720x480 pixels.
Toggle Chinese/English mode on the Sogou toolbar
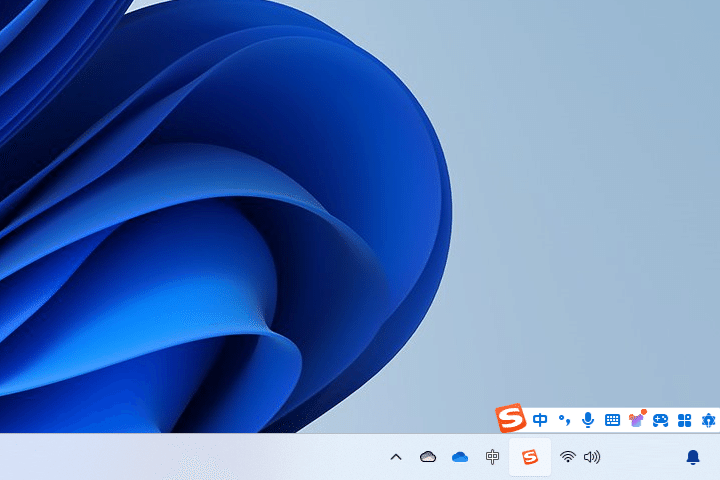click(x=540, y=420)
